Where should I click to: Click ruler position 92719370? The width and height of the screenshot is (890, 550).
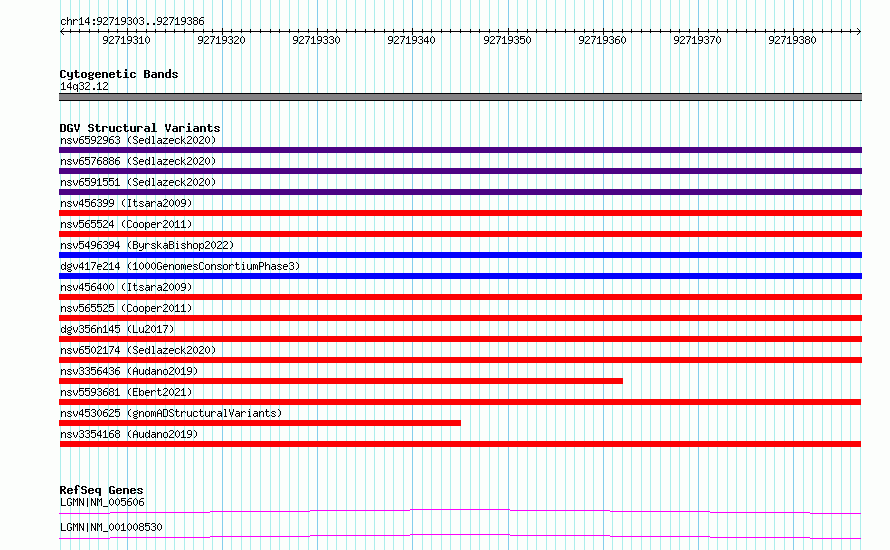[697, 40]
